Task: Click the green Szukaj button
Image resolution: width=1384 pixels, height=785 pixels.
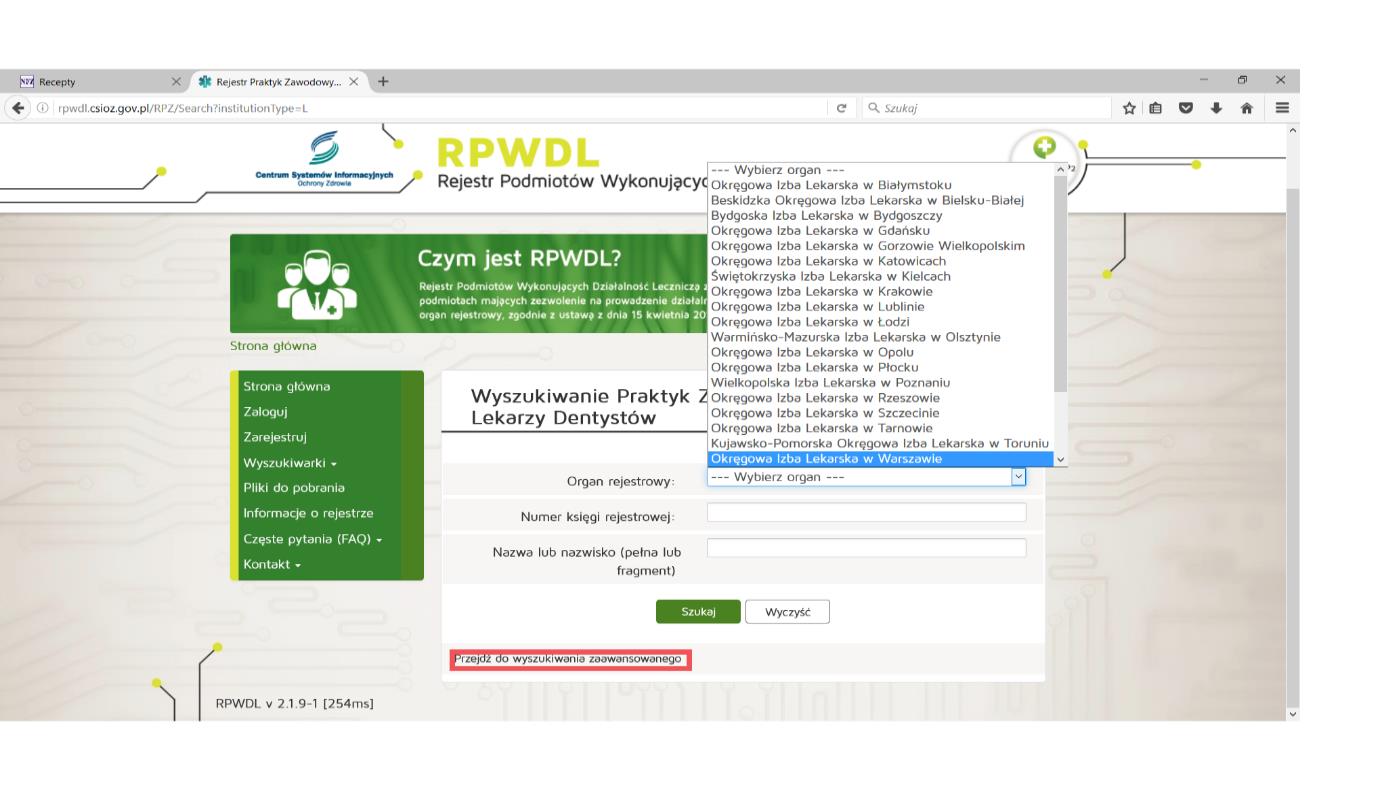Action: point(698,612)
